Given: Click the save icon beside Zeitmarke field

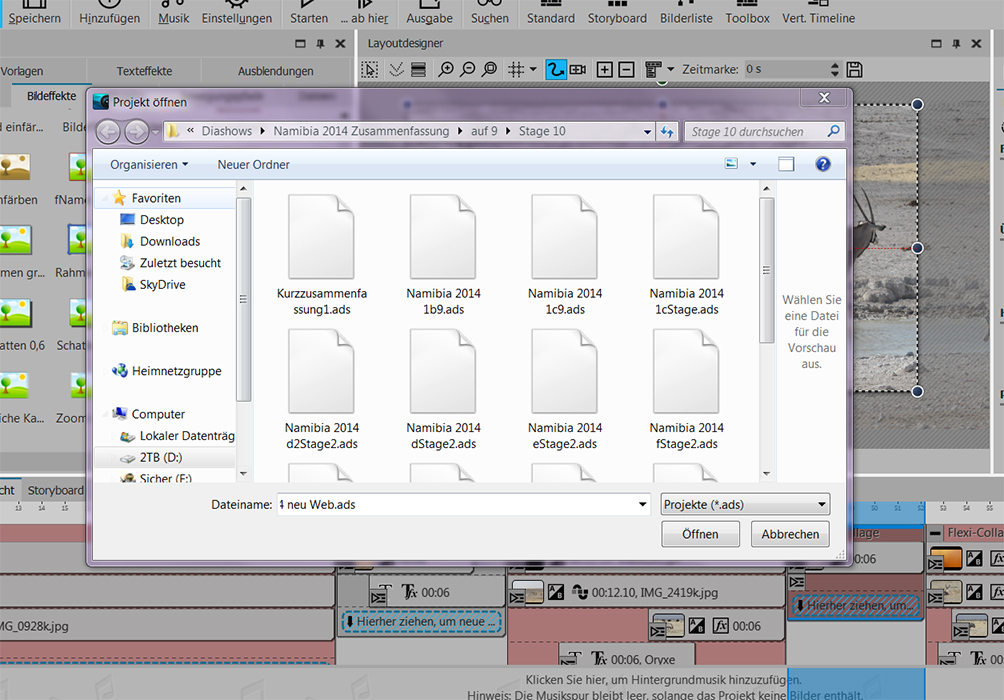Looking at the screenshot, I should click(854, 69).
